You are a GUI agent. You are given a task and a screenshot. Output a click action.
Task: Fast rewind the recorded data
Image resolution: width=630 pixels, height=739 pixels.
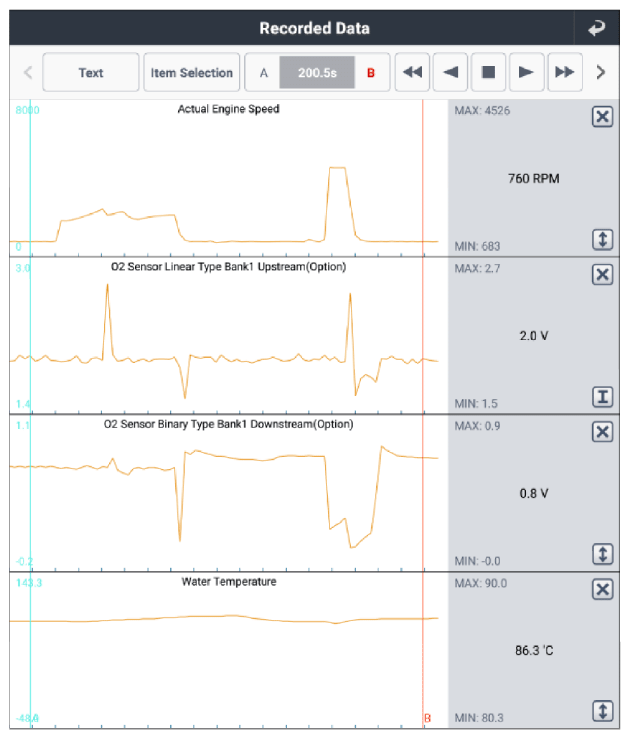click(412, 72)
